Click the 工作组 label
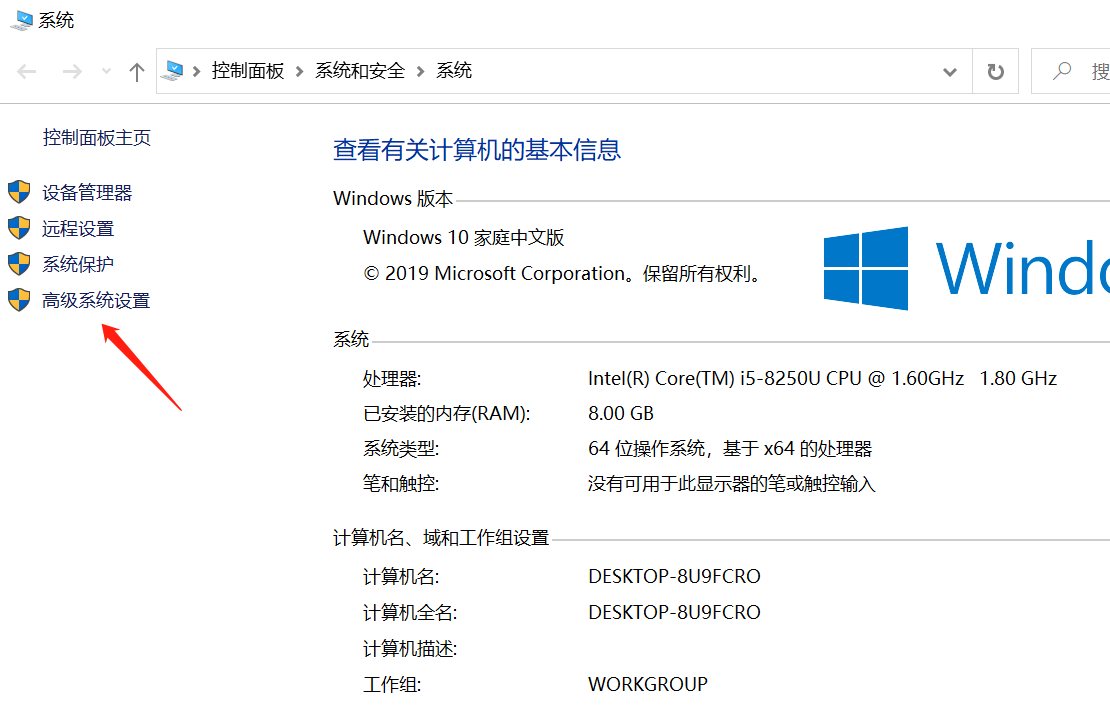Image resolution: width=1110 pixels, height=719 pixels. coord(392,685)
